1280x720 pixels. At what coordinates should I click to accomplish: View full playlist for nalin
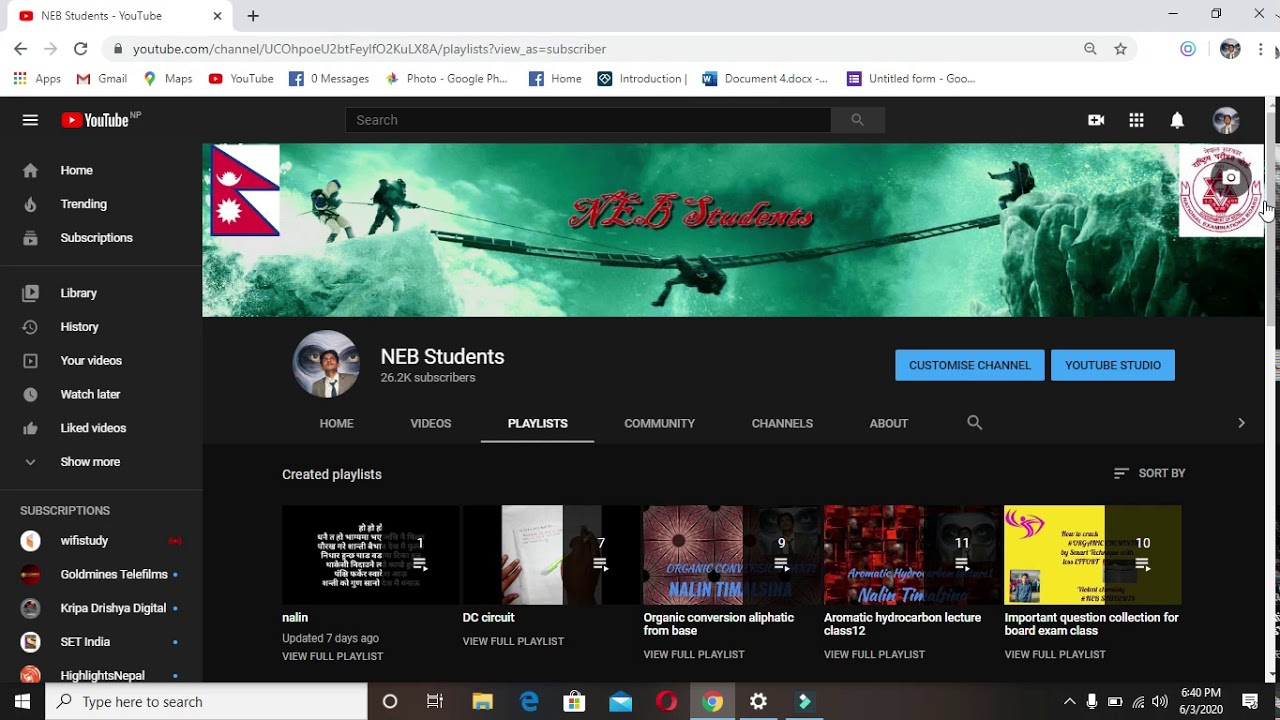(x=333, y=656)
